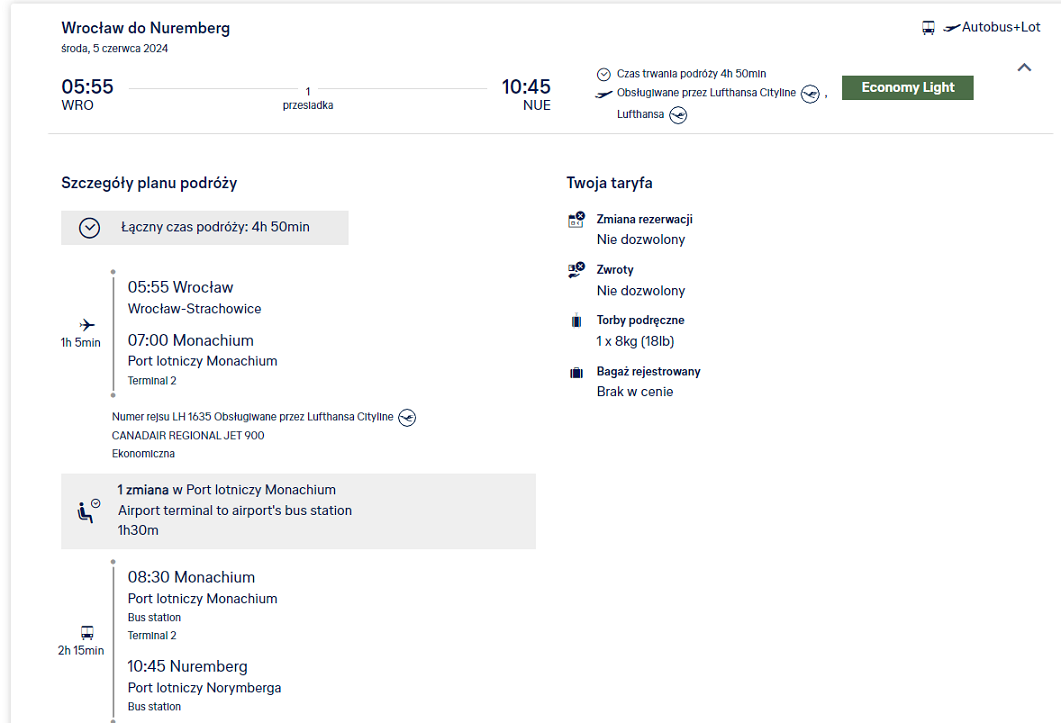
Task: Click Airport terminal to airport's bus station
Action: click(x=235, y=510)
